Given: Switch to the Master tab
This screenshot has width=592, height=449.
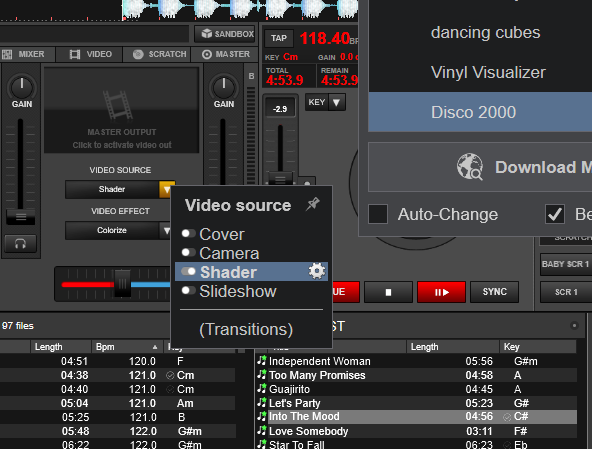Looking at the screenshot, I should pyautogui.click(x=226, y=54).
